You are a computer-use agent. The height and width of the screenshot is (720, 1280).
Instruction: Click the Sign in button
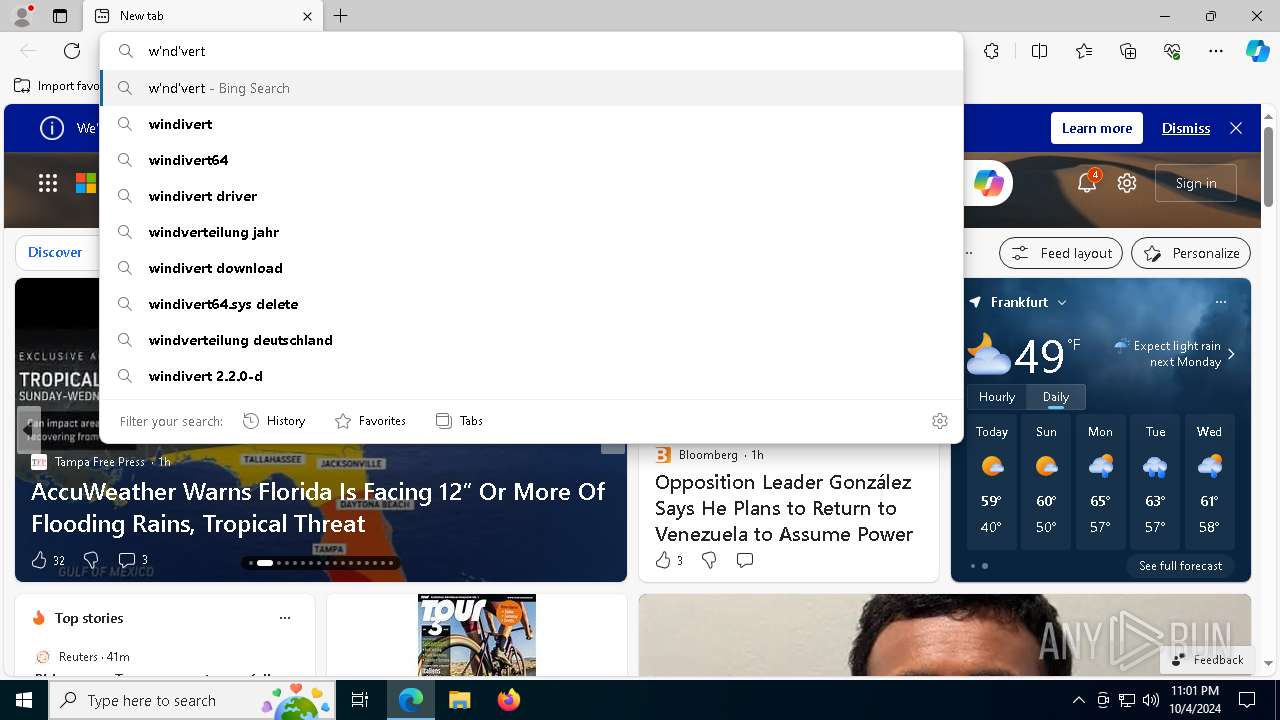[x=1196, y=183]
